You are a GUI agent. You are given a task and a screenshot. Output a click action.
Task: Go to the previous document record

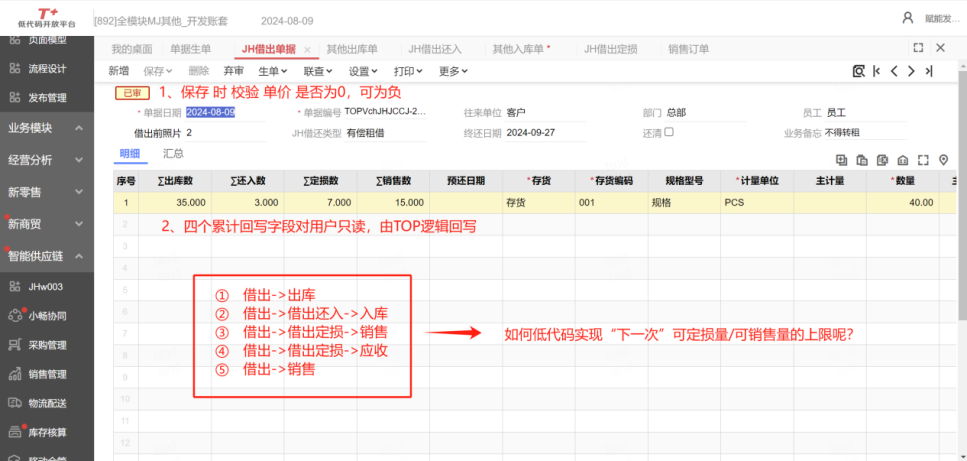(894, 71)
